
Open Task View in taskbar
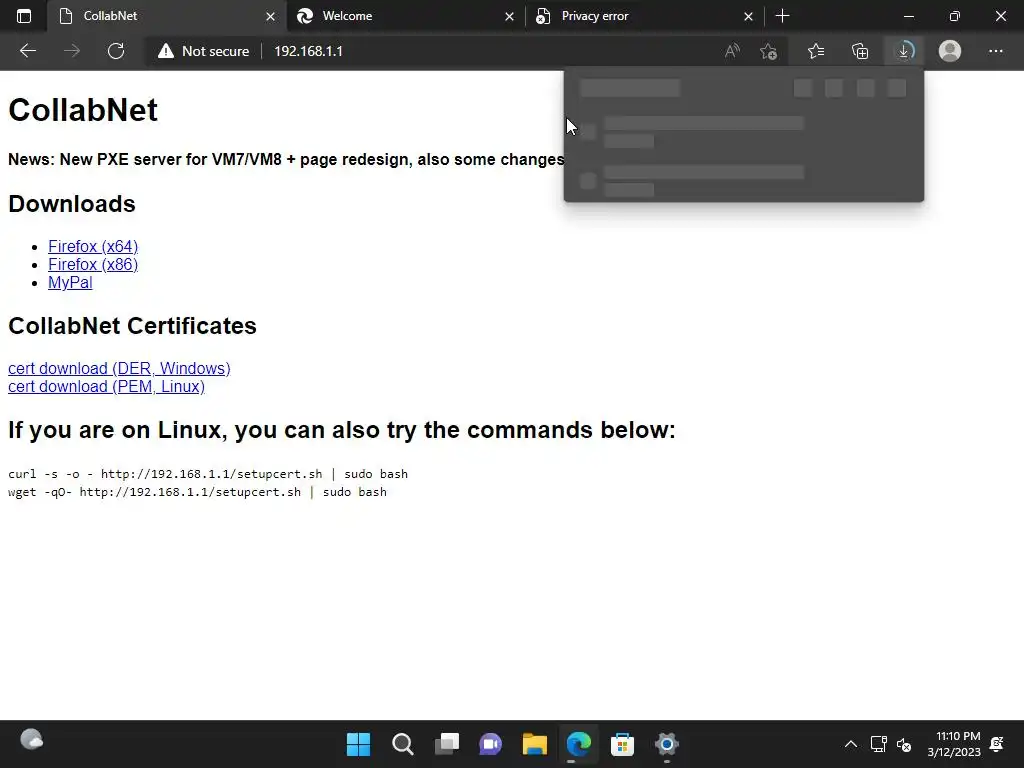point(447,744)
